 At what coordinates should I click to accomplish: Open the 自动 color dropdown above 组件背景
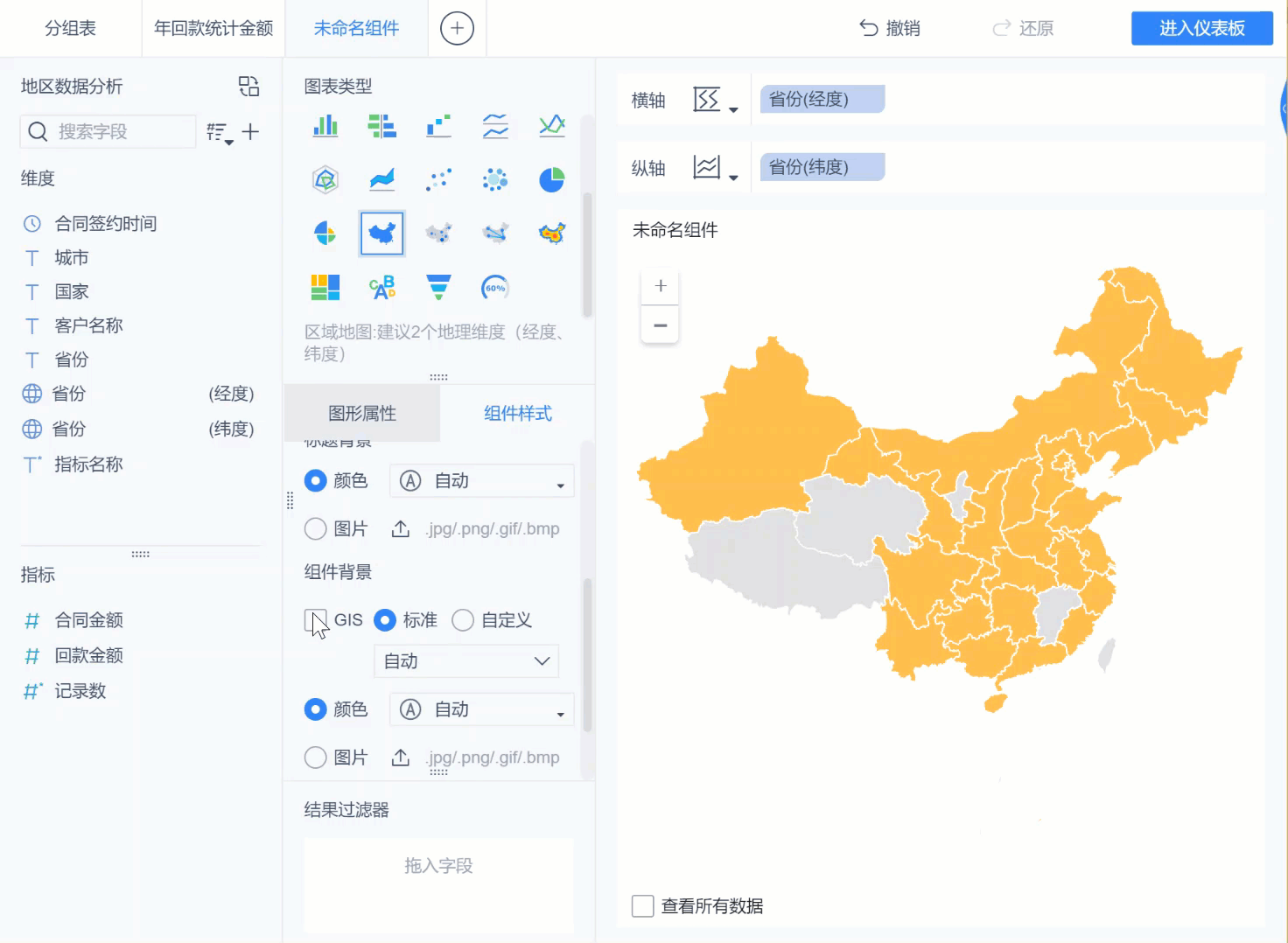tap(481, 481)
